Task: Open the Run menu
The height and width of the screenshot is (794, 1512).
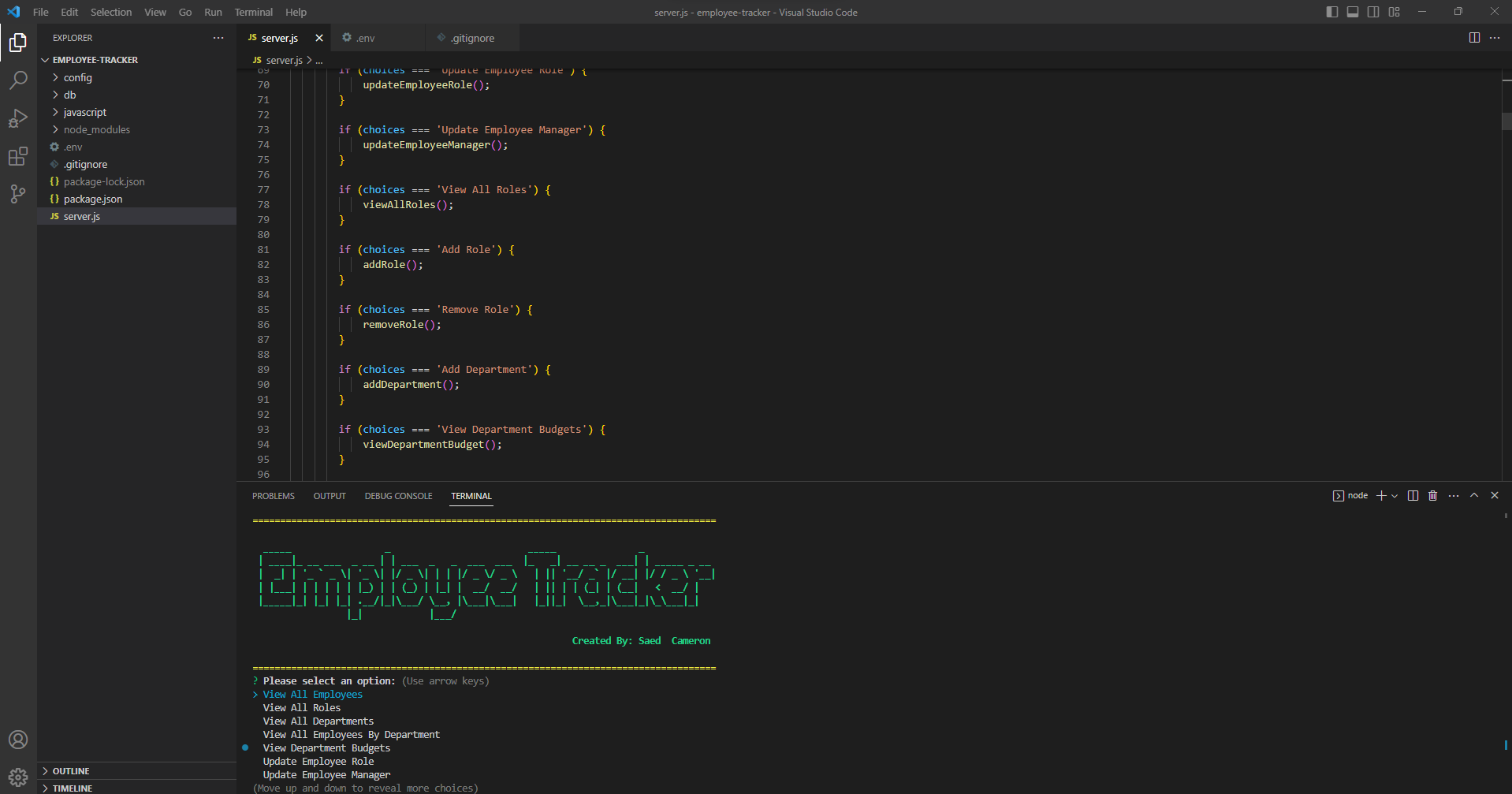Action: point(213,12)
